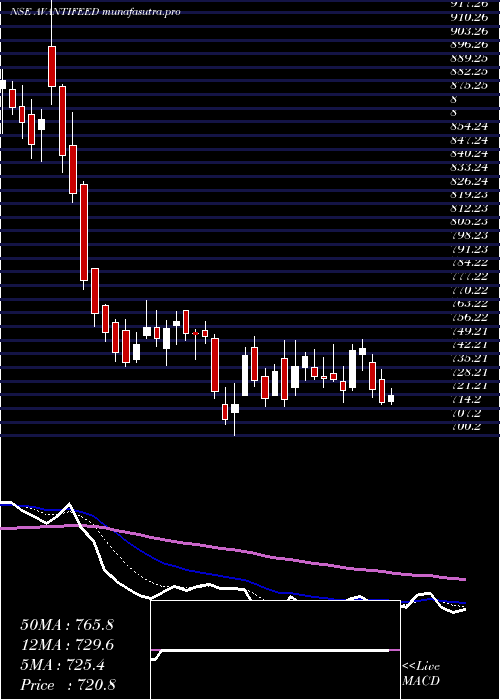Click the MACD label
The height and width of the screenshot is (700, 500).
(421, 681)
